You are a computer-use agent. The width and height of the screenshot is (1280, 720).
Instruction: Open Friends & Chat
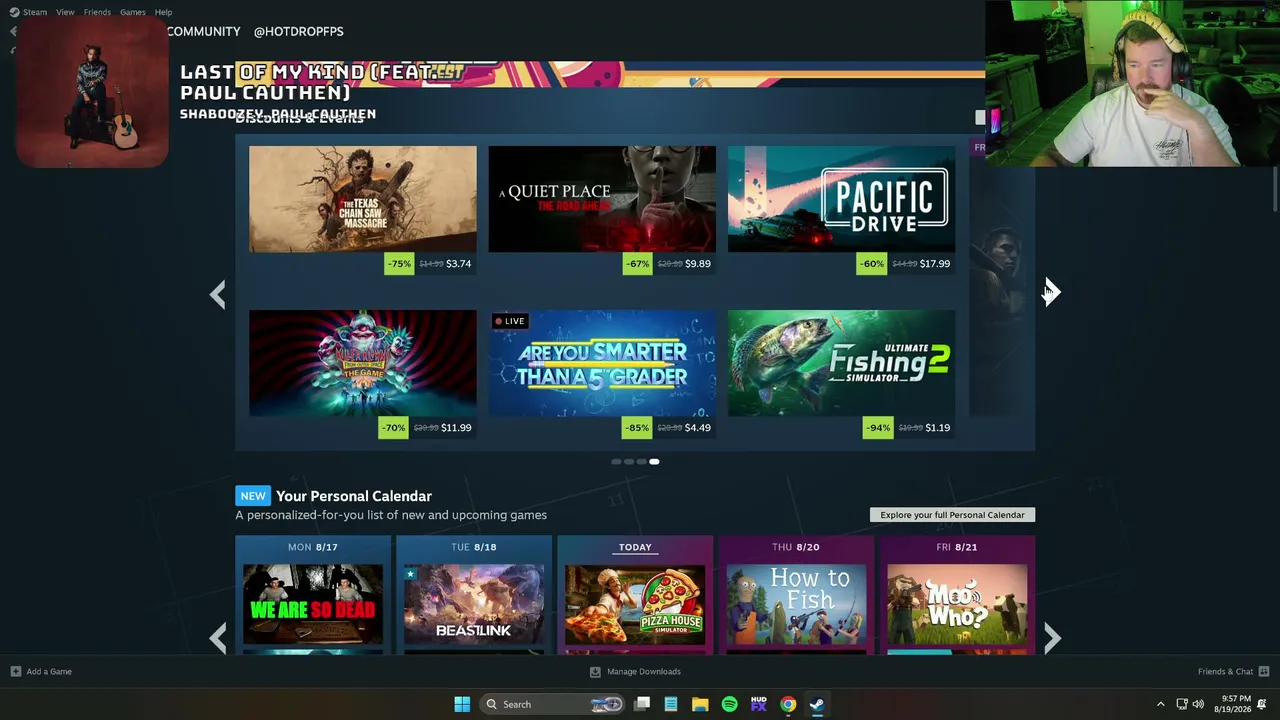[x=1226, y=672]
